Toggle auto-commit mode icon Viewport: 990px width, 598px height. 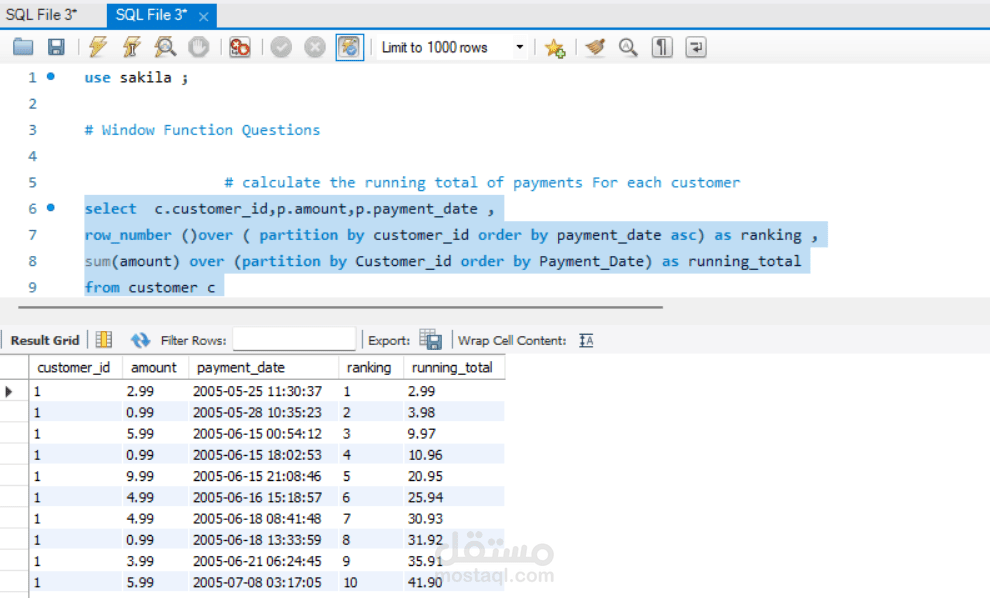pyautogui.click(x=350, y=47)
